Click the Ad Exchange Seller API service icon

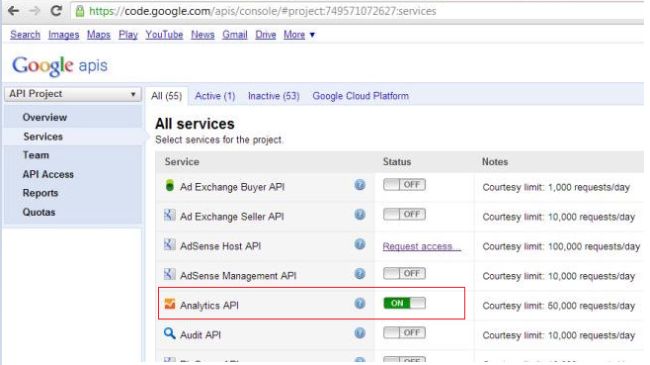pos(169,215)
